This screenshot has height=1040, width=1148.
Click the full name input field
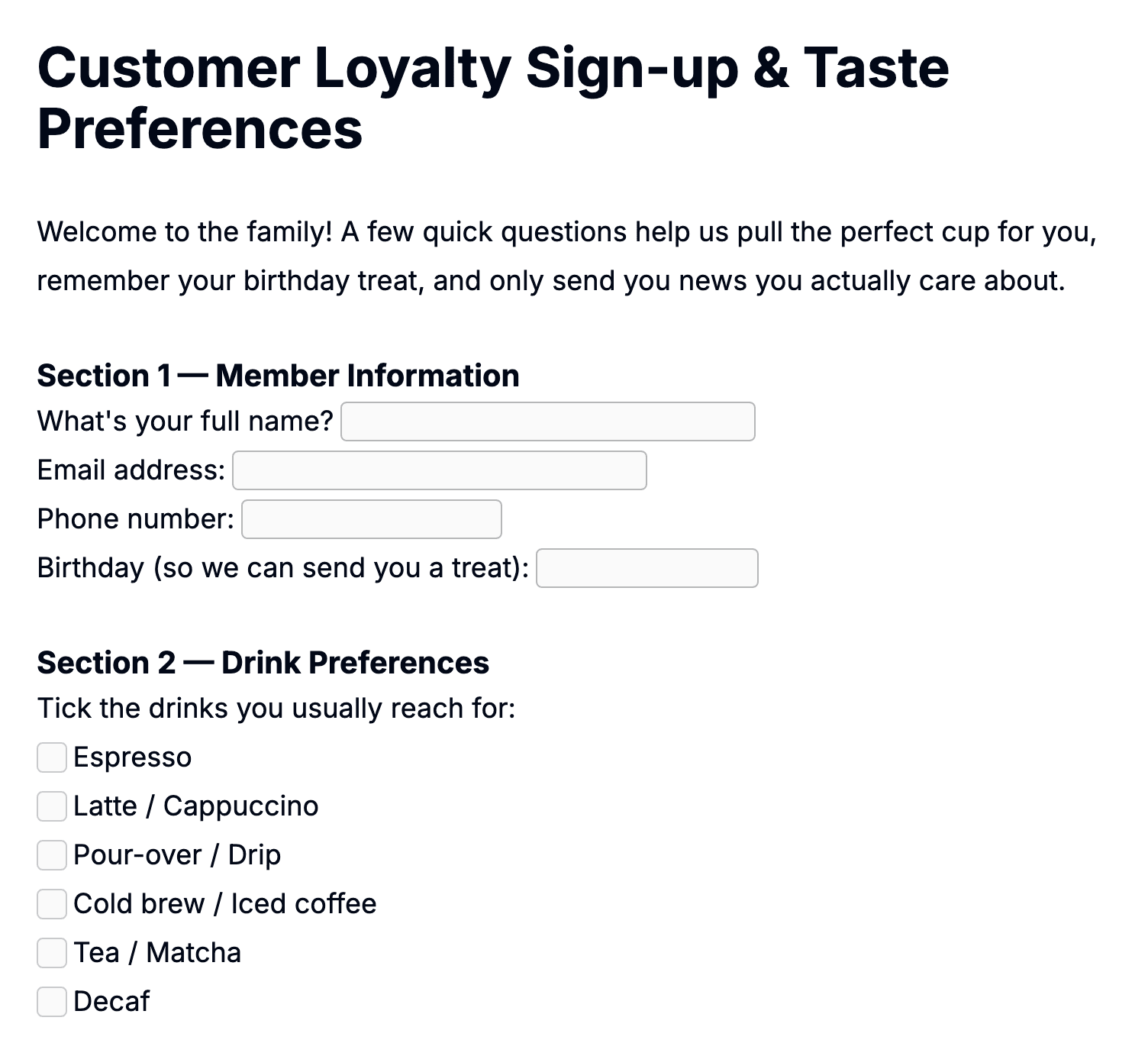pos(548,421)
